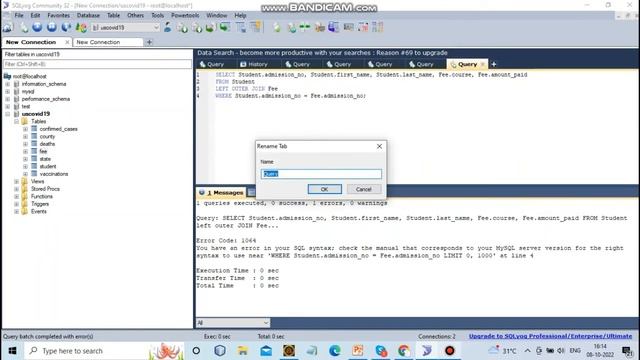
Task: Click the Execute Query blue play icon
Action: [x=37, y=27]
